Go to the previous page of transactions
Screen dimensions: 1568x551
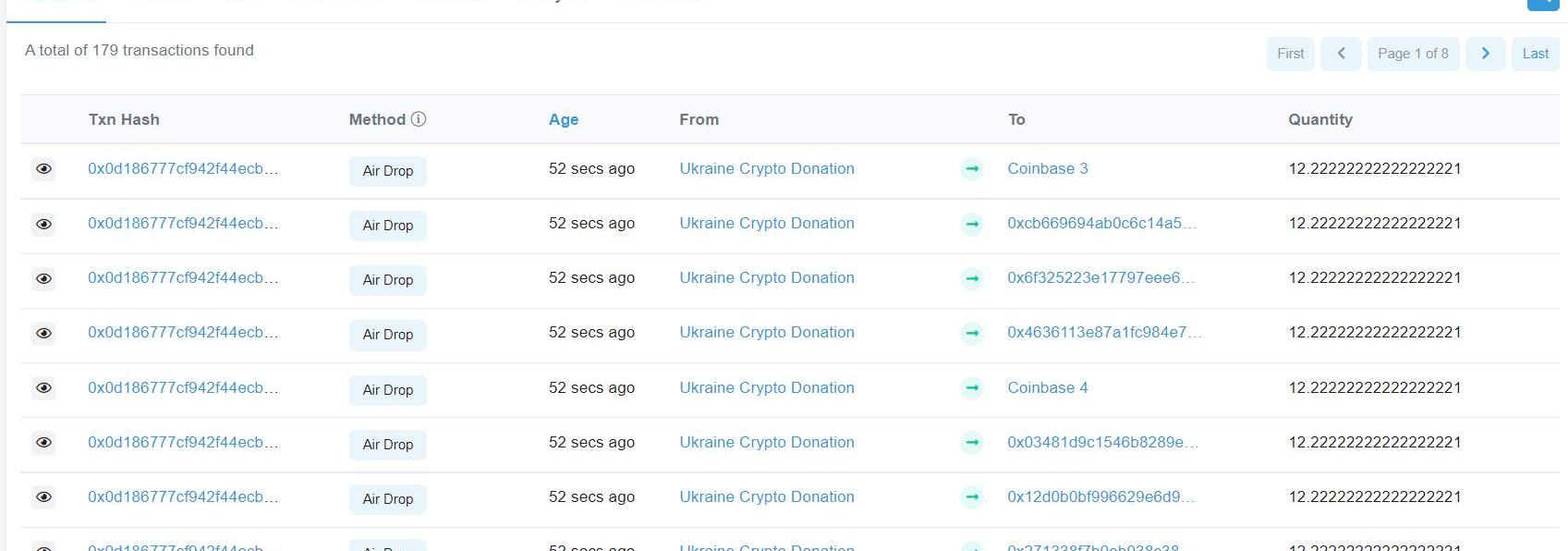(1341, 54)
